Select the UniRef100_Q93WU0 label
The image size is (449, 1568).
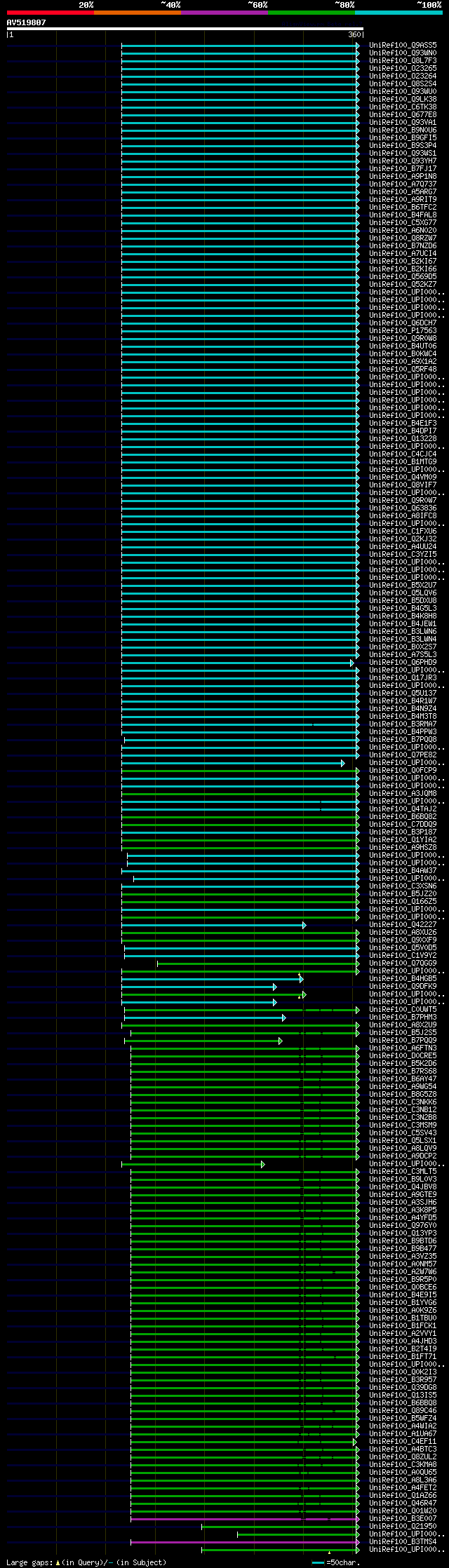pos(403,91)
